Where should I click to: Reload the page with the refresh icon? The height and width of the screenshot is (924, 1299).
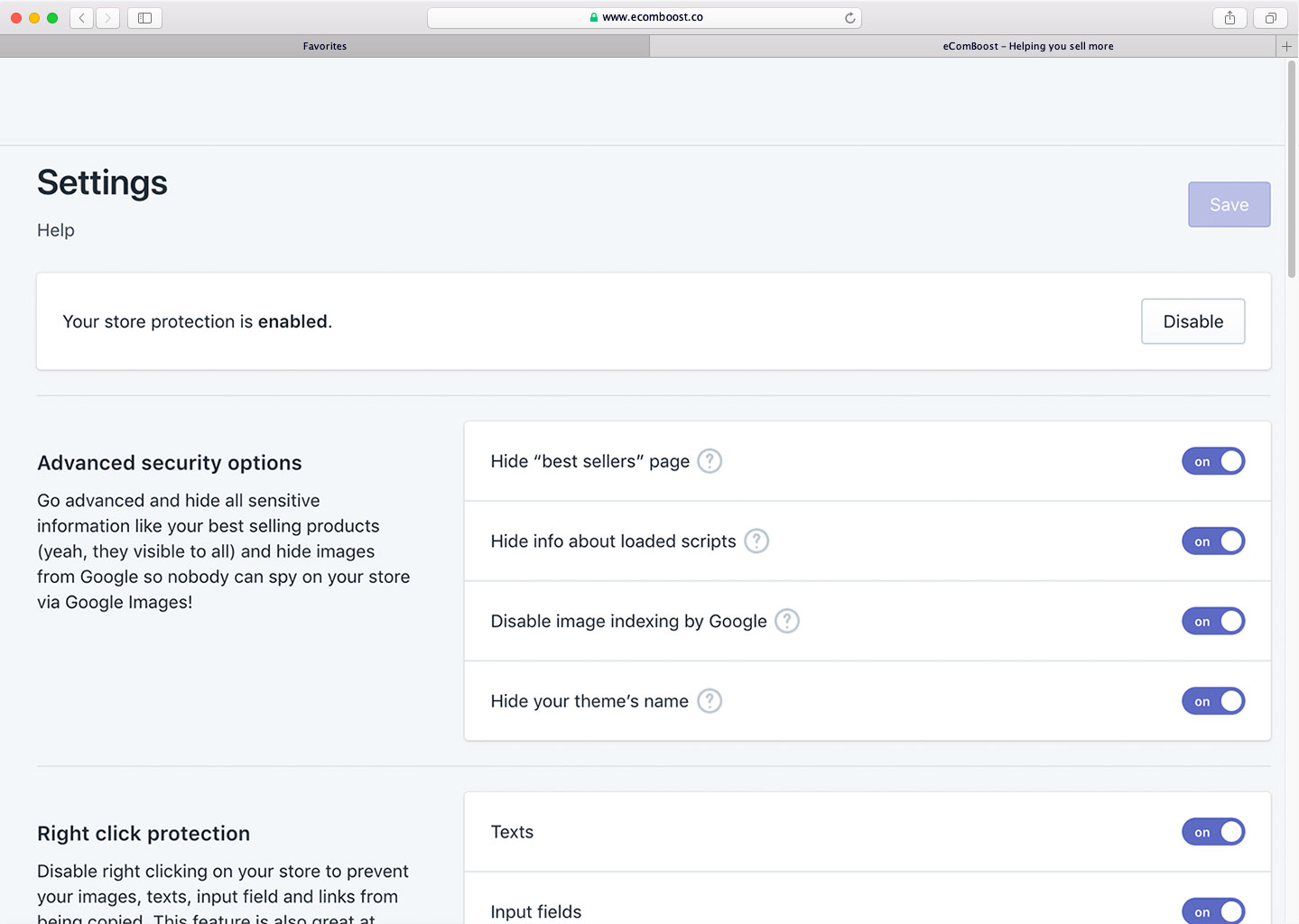point(849,17)
